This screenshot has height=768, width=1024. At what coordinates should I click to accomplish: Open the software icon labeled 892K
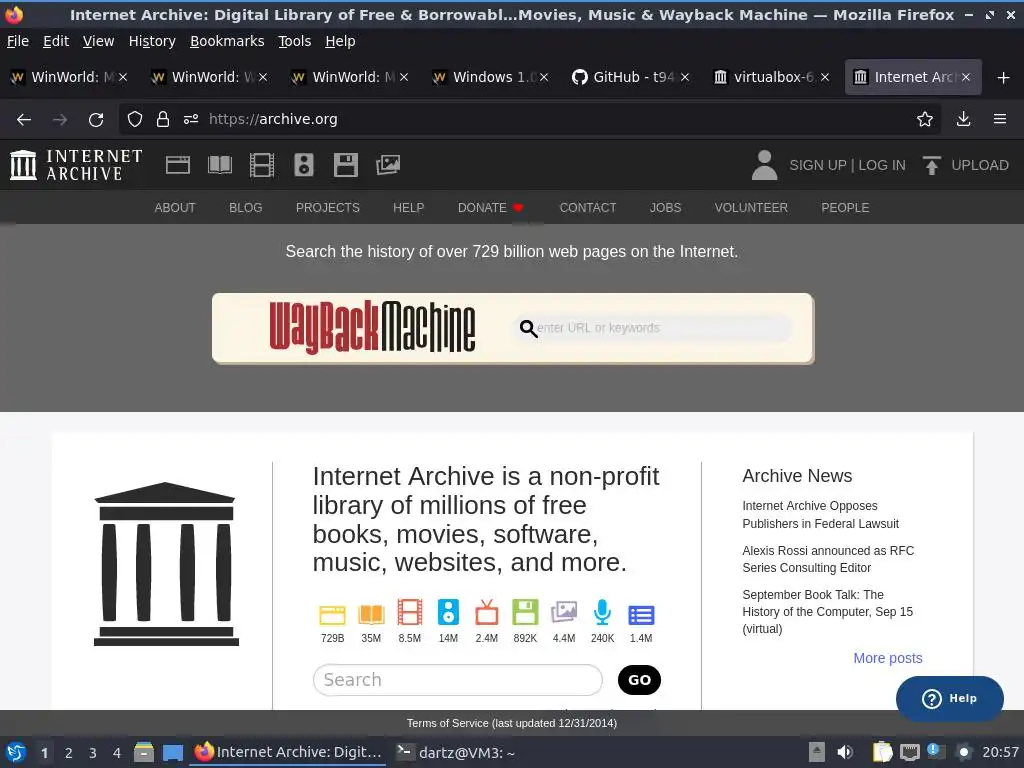click(525, 613)
